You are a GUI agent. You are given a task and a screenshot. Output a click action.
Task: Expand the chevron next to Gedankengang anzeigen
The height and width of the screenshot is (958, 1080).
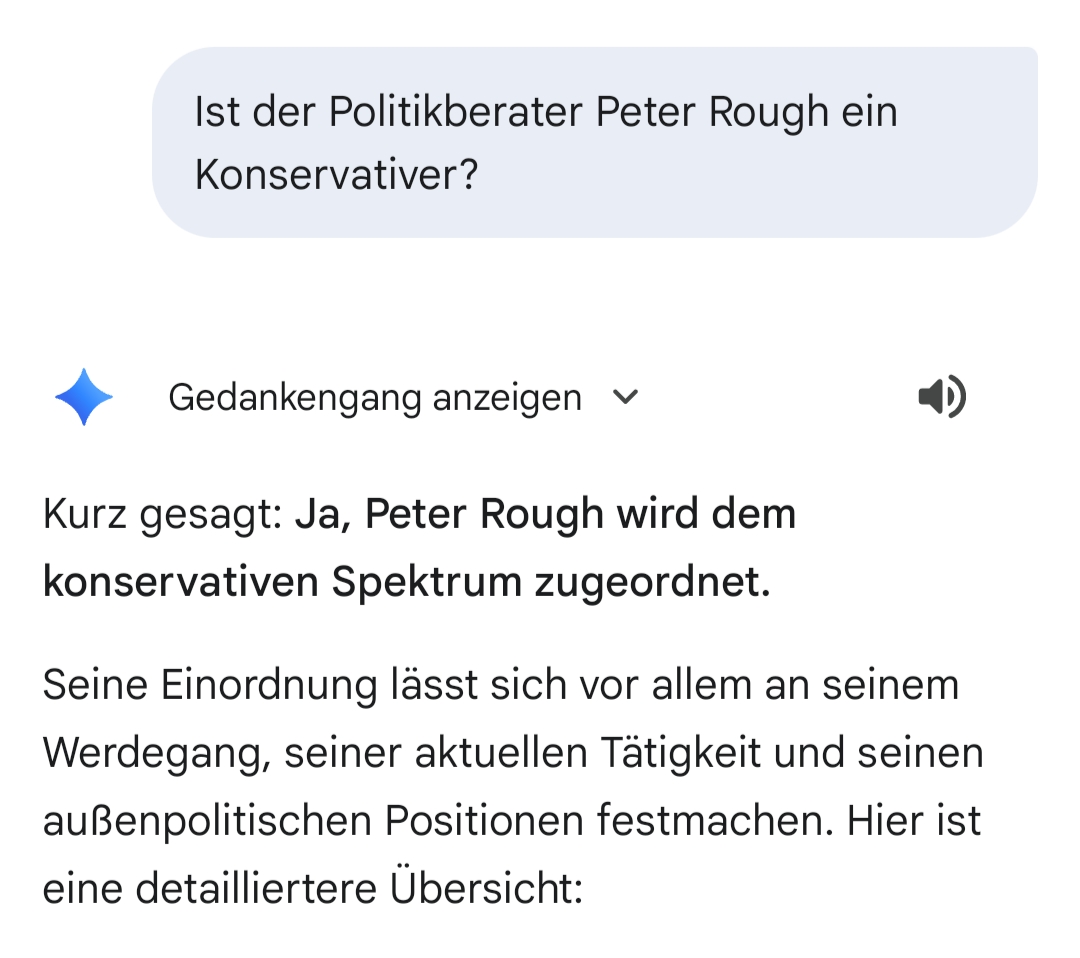pos(625,397)
